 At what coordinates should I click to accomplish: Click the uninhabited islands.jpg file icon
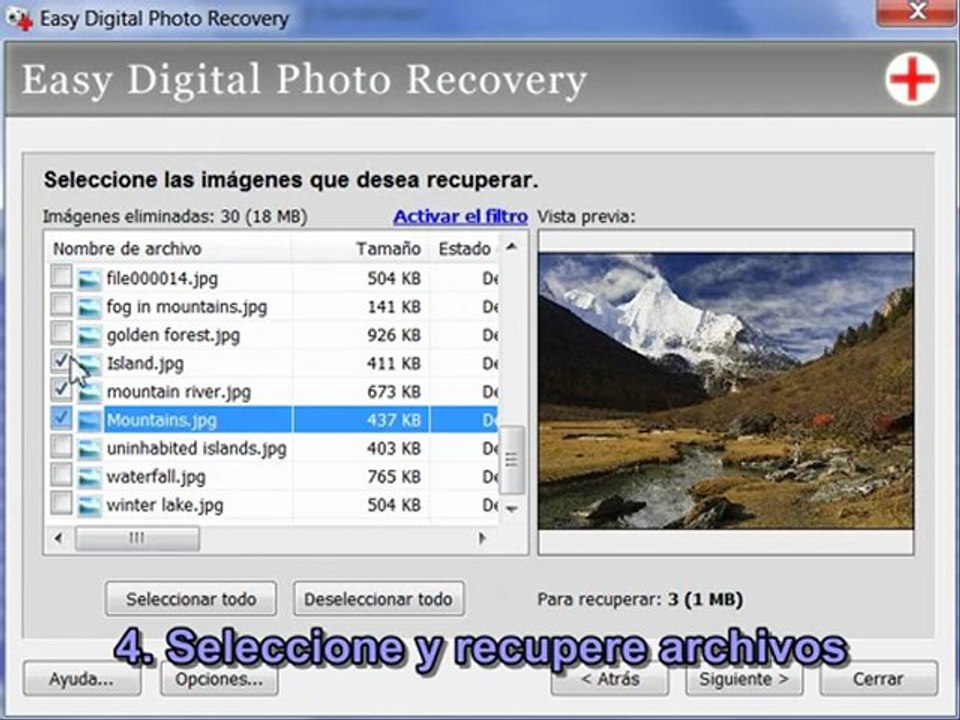(x=89, y=448)
